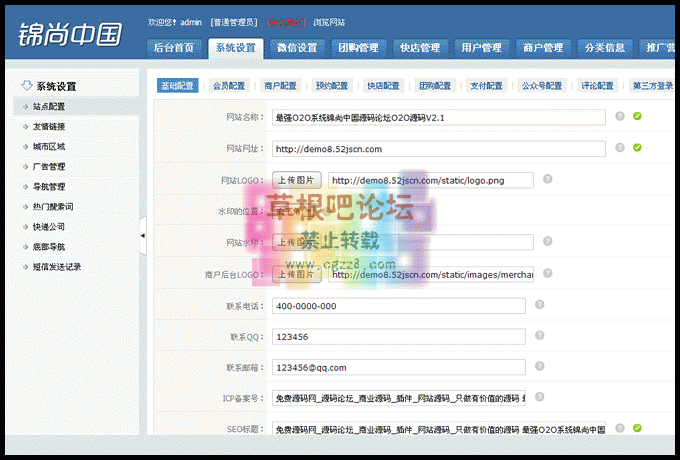The image size is (680, 460).
Task: Open the 快店配置 sub-tab
Action: click(383, 86)
